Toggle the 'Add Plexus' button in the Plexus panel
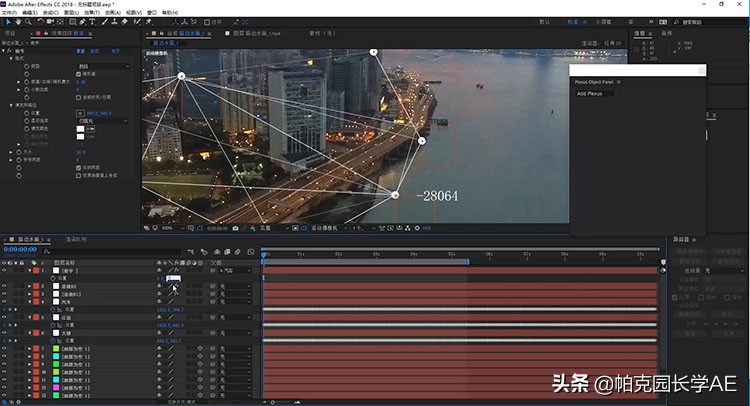Viewport: 750px width, 406px height. point(594,94)
